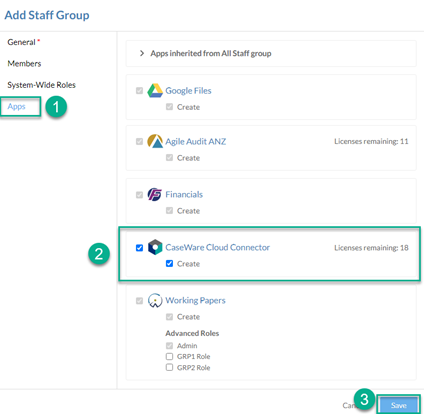Enable the GRP1 Role checkbox
Screen dimensions: 424x414
(169, 356)
